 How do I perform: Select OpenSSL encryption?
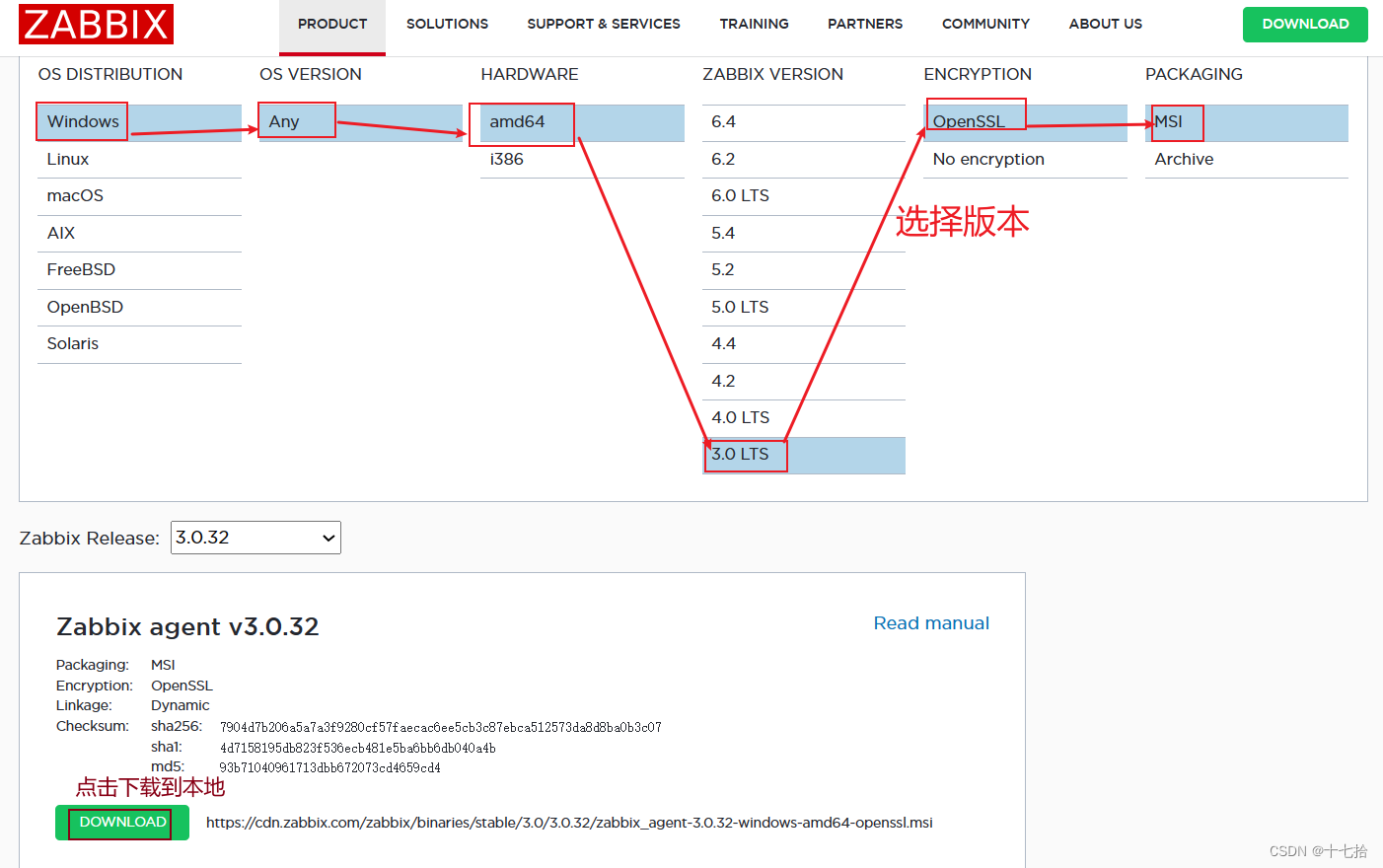tap(1025, 122)
